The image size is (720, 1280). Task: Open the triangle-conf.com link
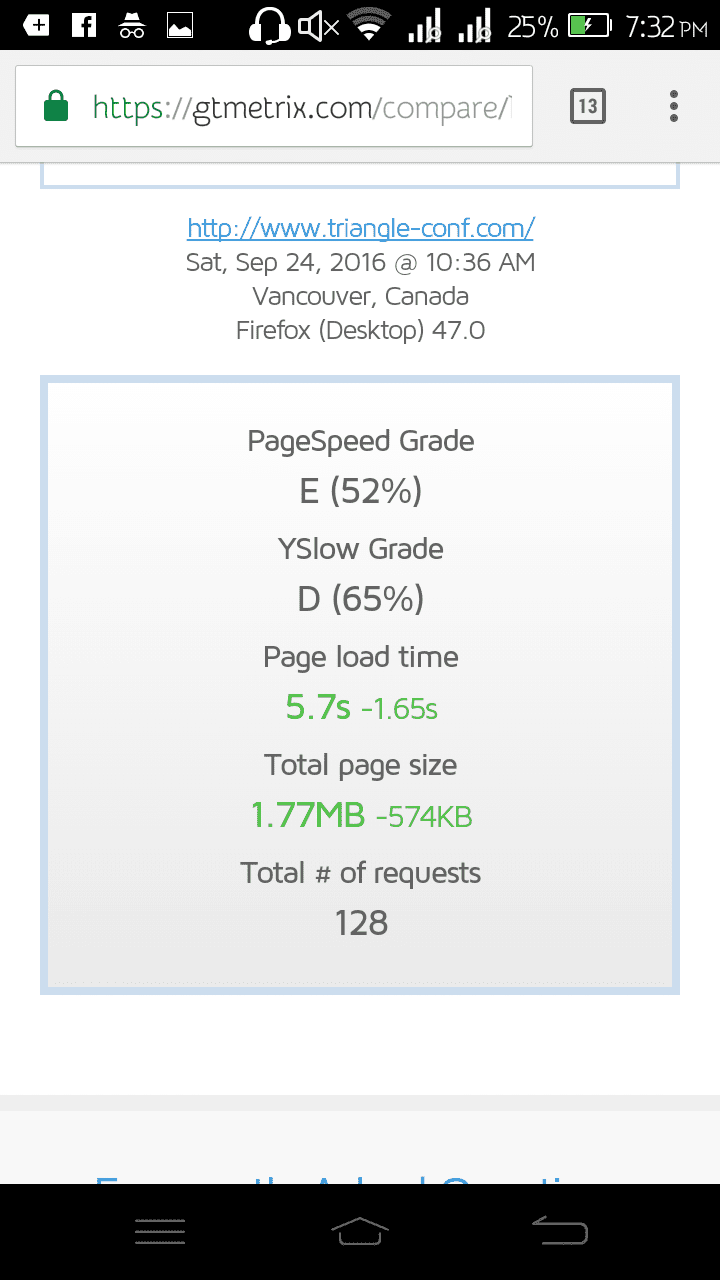360,228
